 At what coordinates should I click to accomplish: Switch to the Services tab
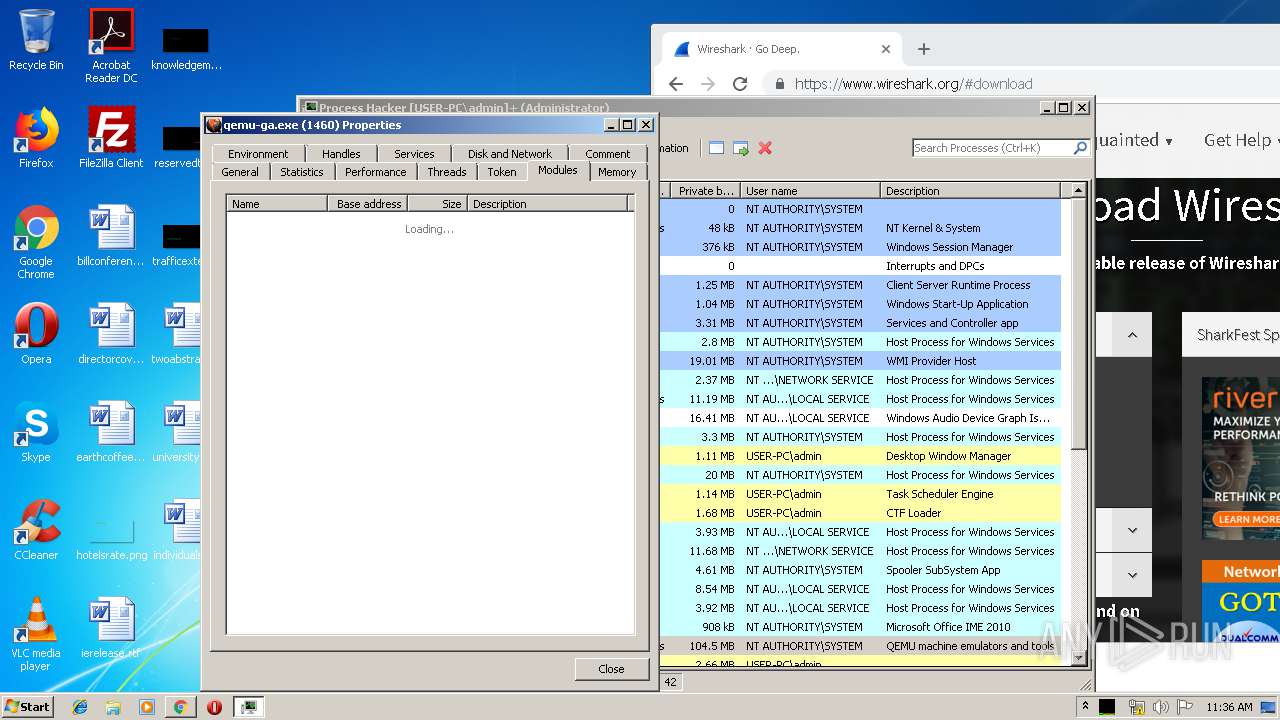tap(414, 154)
